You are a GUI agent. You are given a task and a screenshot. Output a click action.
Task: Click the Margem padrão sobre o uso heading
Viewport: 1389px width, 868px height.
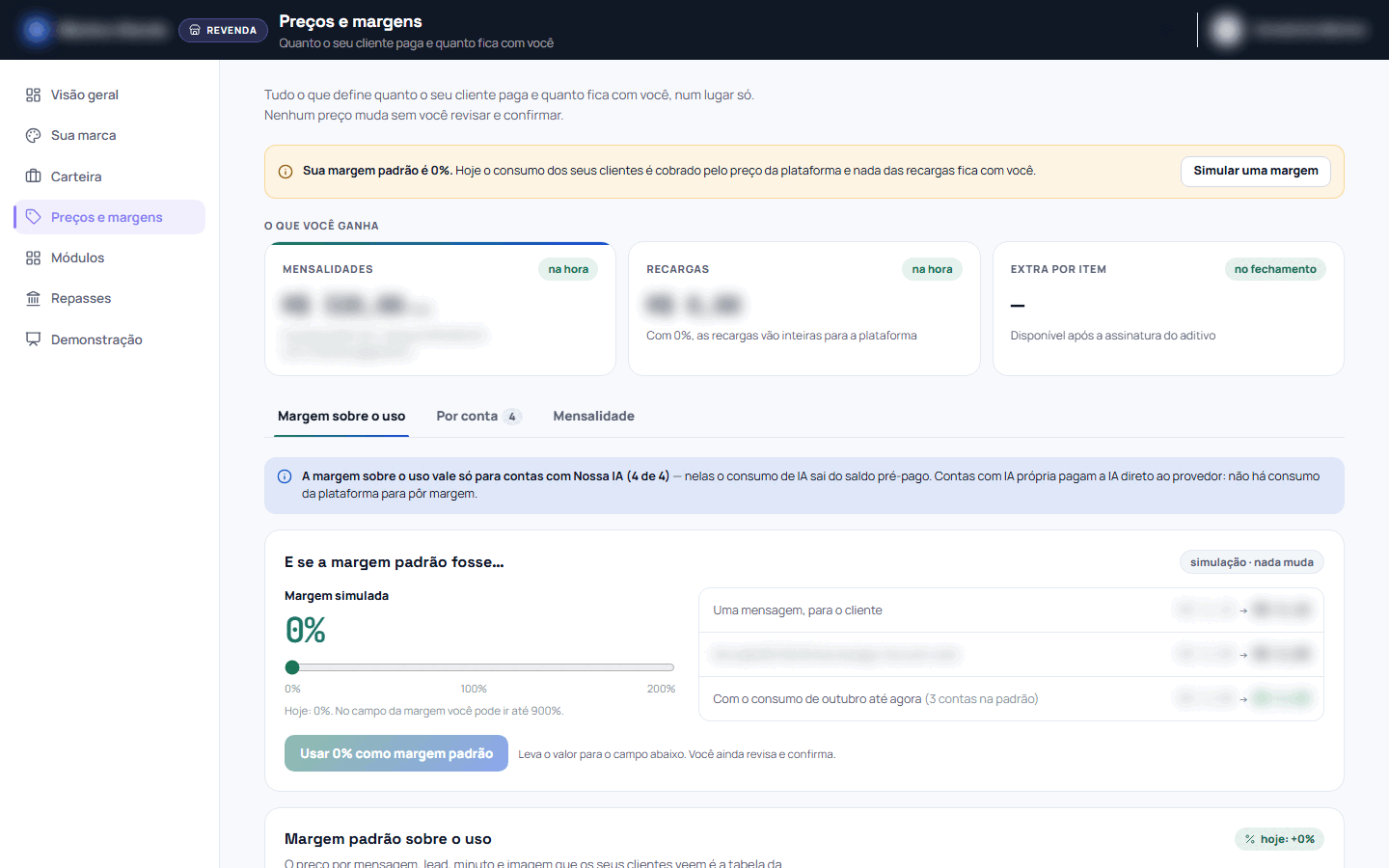388,839
